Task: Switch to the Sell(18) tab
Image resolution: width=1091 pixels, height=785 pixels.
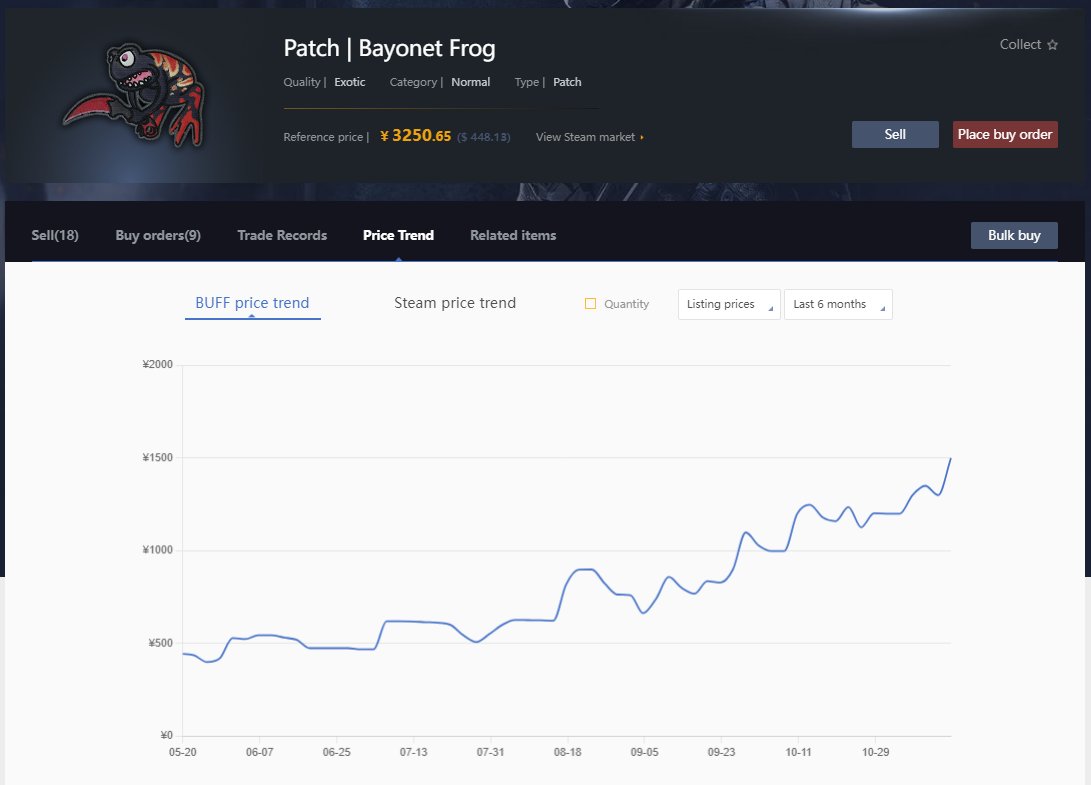Action: (x=55, y=235)
